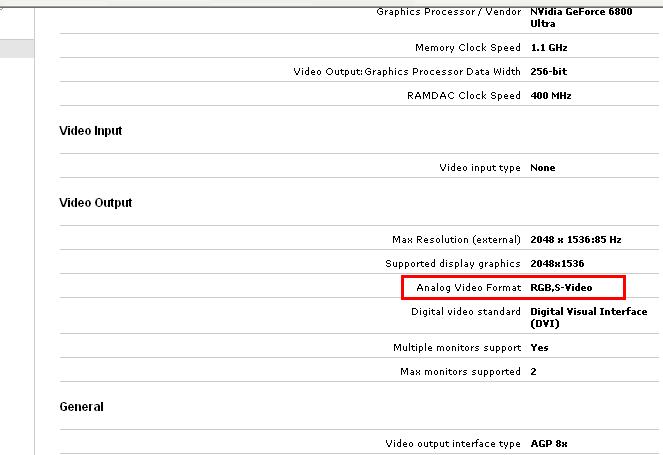Click the NVidia GeForce 6800 Ultra value
The width and height of the screenshot is (663, 455).
tap(580, 17)
